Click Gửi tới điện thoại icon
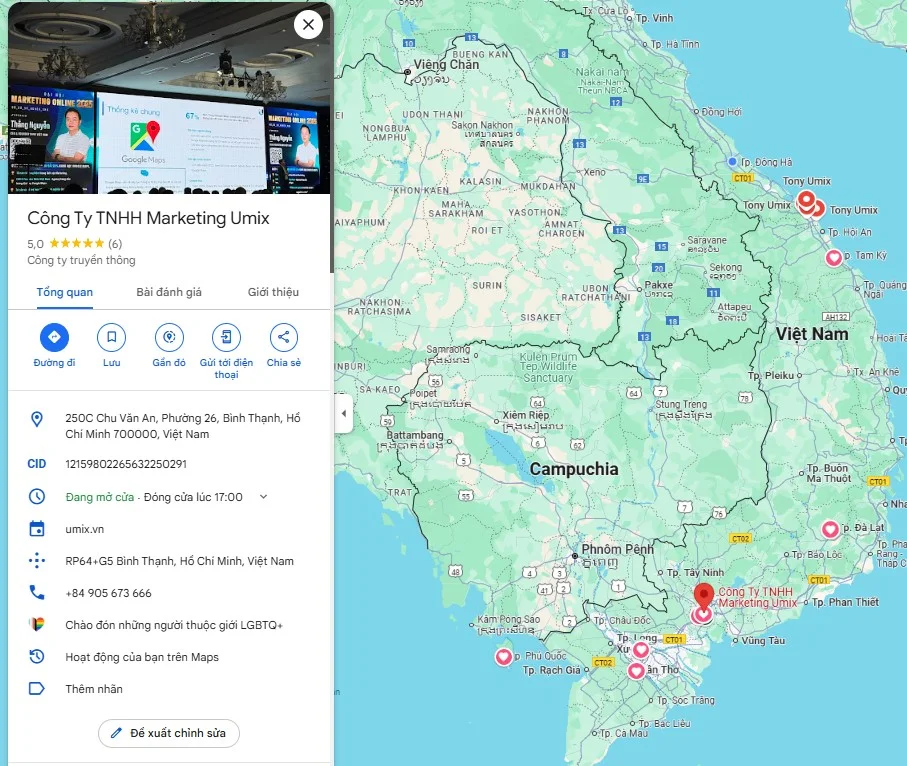This screenshot has height=766, width=907. click(x=226, y=337)
